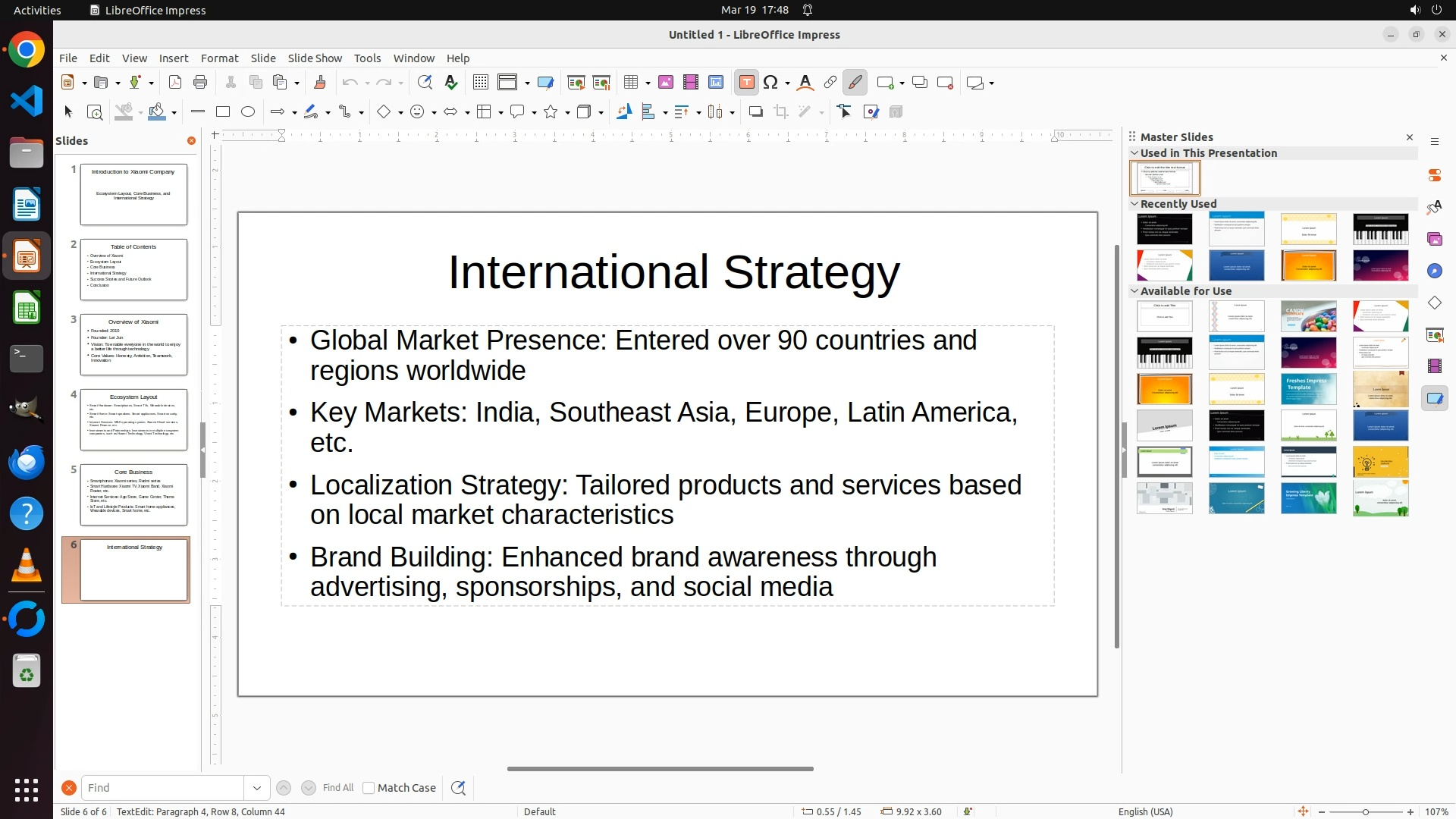The width and height of the screenshot is (1456, 819).
Task: Collapse the Available for Use section
Action: (x=1135, y=291)
